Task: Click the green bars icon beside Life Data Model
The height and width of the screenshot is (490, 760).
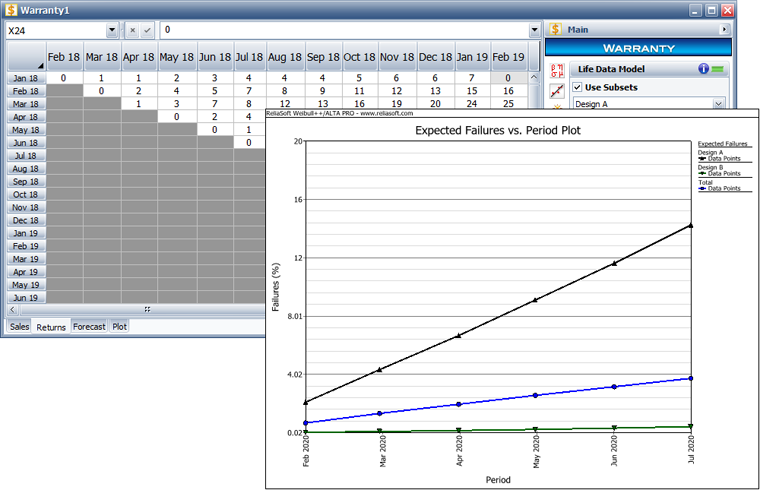Action: pos(719,69)
